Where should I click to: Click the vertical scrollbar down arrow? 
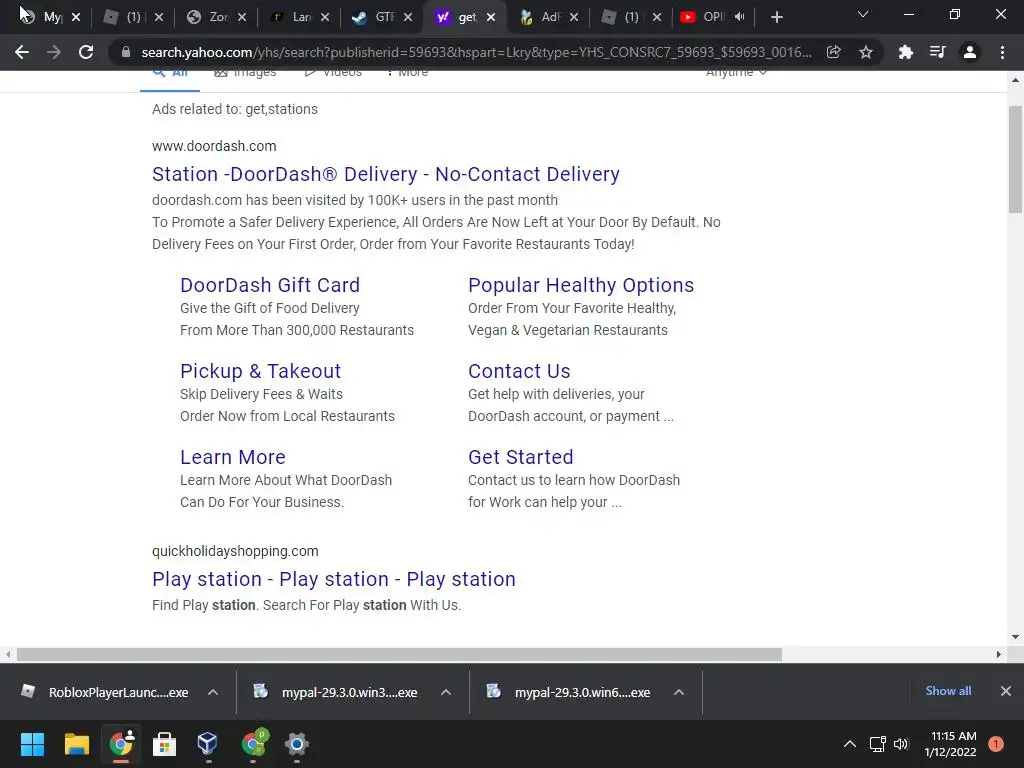point(1015,637)
